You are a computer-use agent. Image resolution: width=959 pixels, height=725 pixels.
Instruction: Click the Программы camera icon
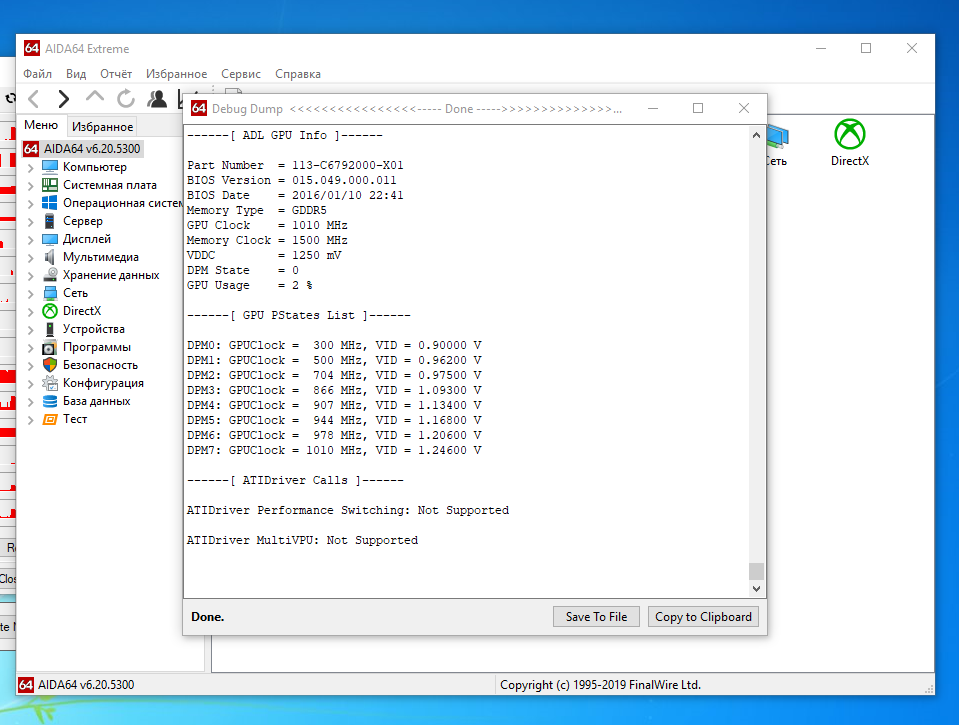50,348
